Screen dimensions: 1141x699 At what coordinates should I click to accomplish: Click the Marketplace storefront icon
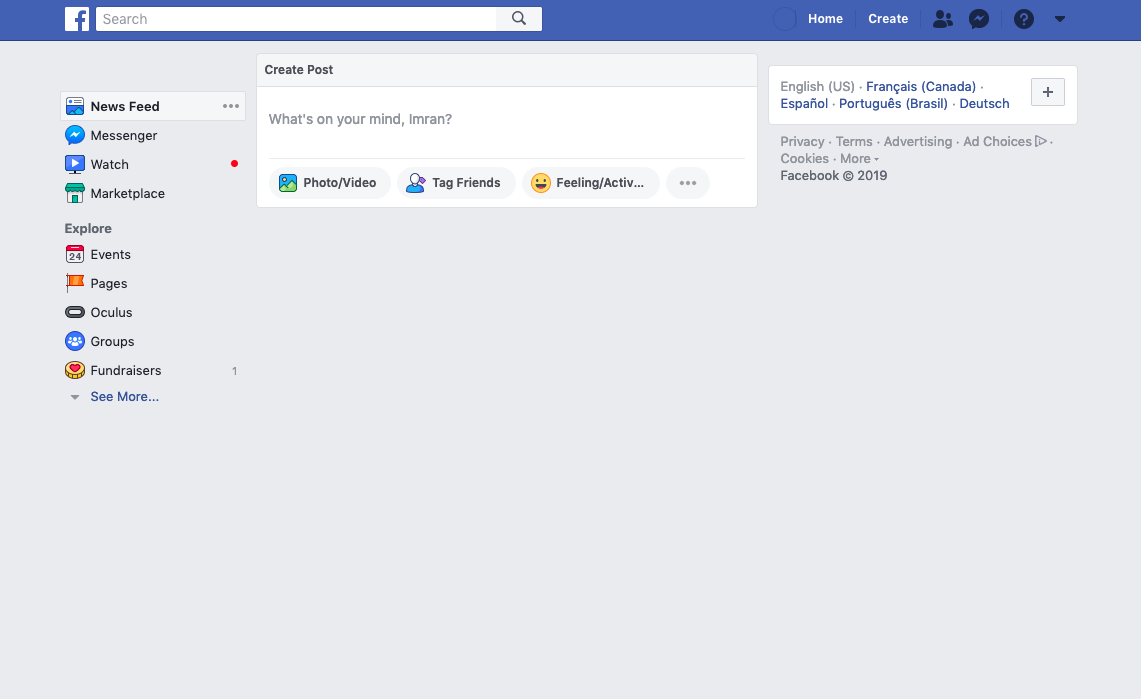75,193
